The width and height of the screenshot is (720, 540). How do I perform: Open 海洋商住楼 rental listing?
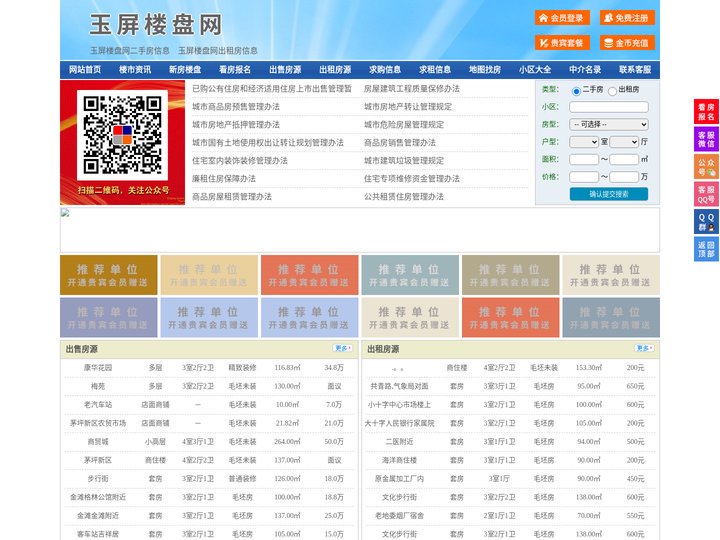399,460
